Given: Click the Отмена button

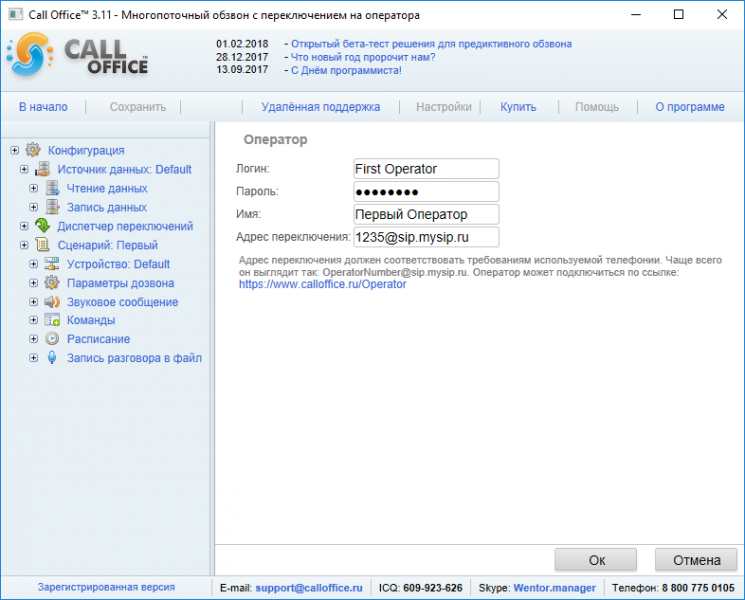Looking at the screenshot, I should pyautogui.click(x=696, y=560).
